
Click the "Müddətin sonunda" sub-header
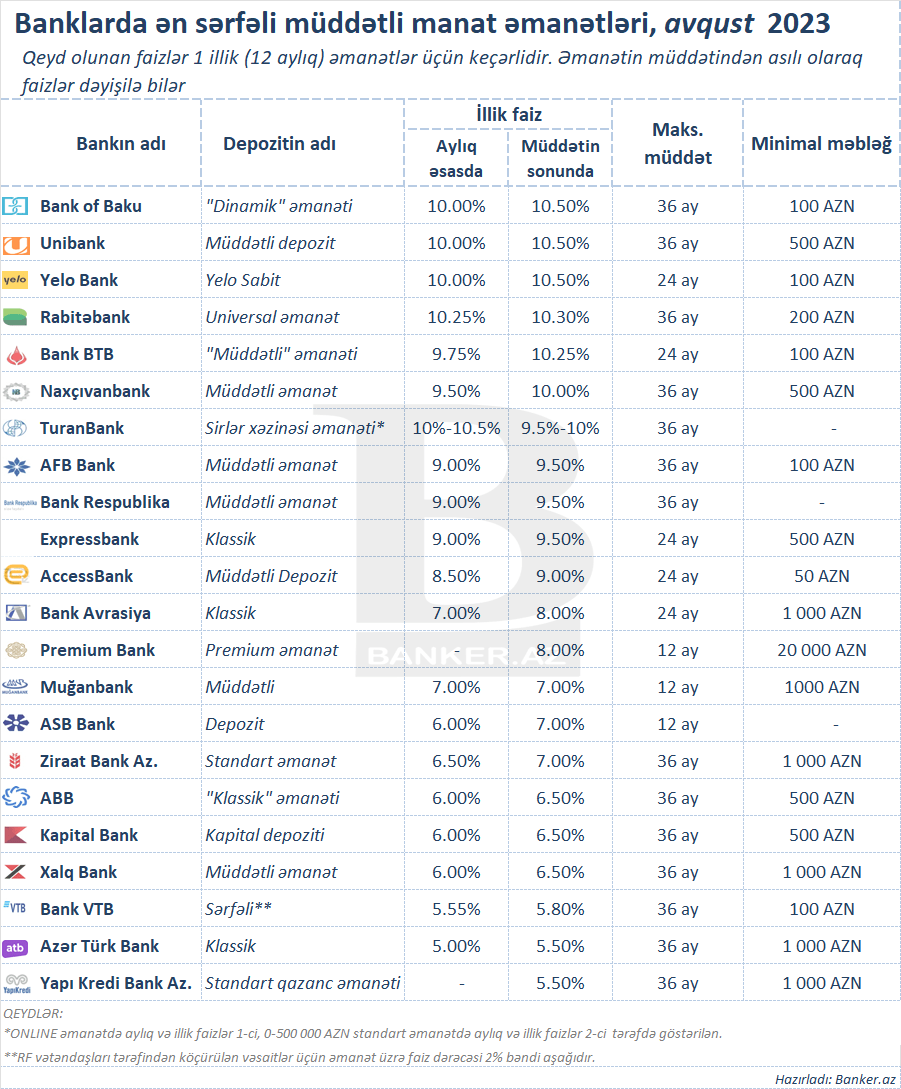click(x=560, y=158)
